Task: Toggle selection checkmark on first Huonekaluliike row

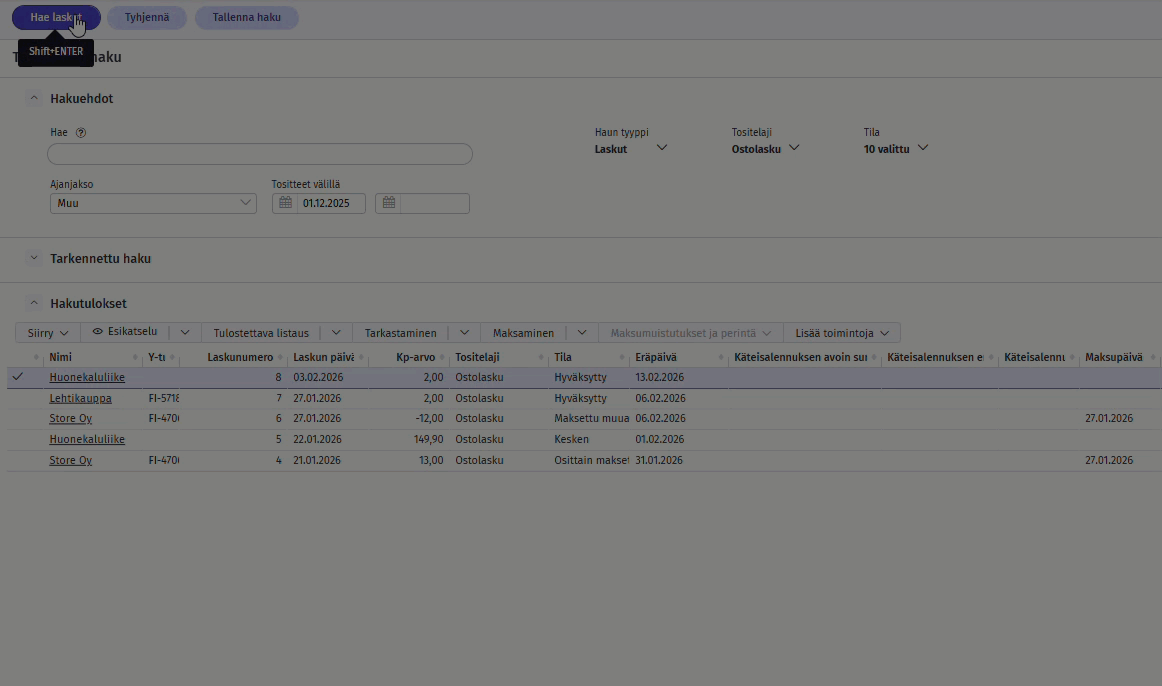Action: point(18,377)
